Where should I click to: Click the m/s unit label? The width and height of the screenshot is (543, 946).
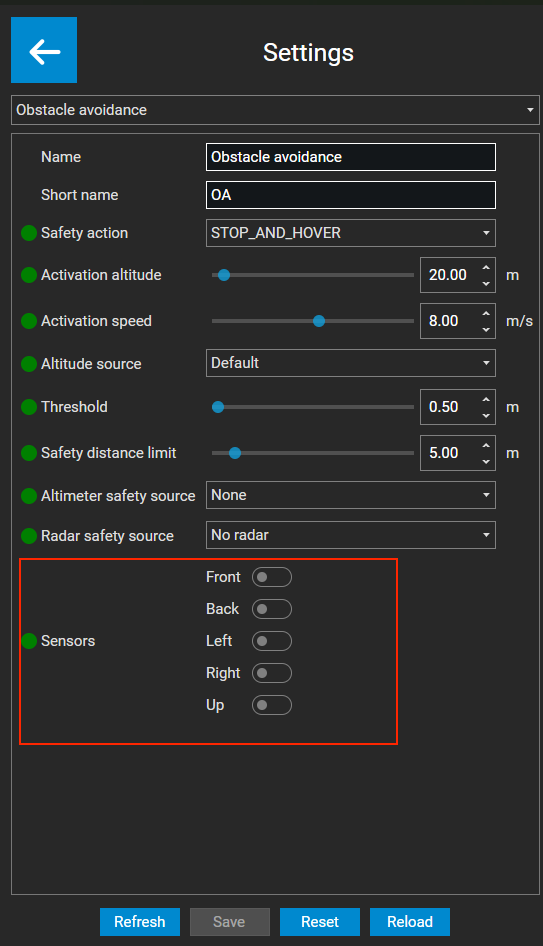point(519,321)
